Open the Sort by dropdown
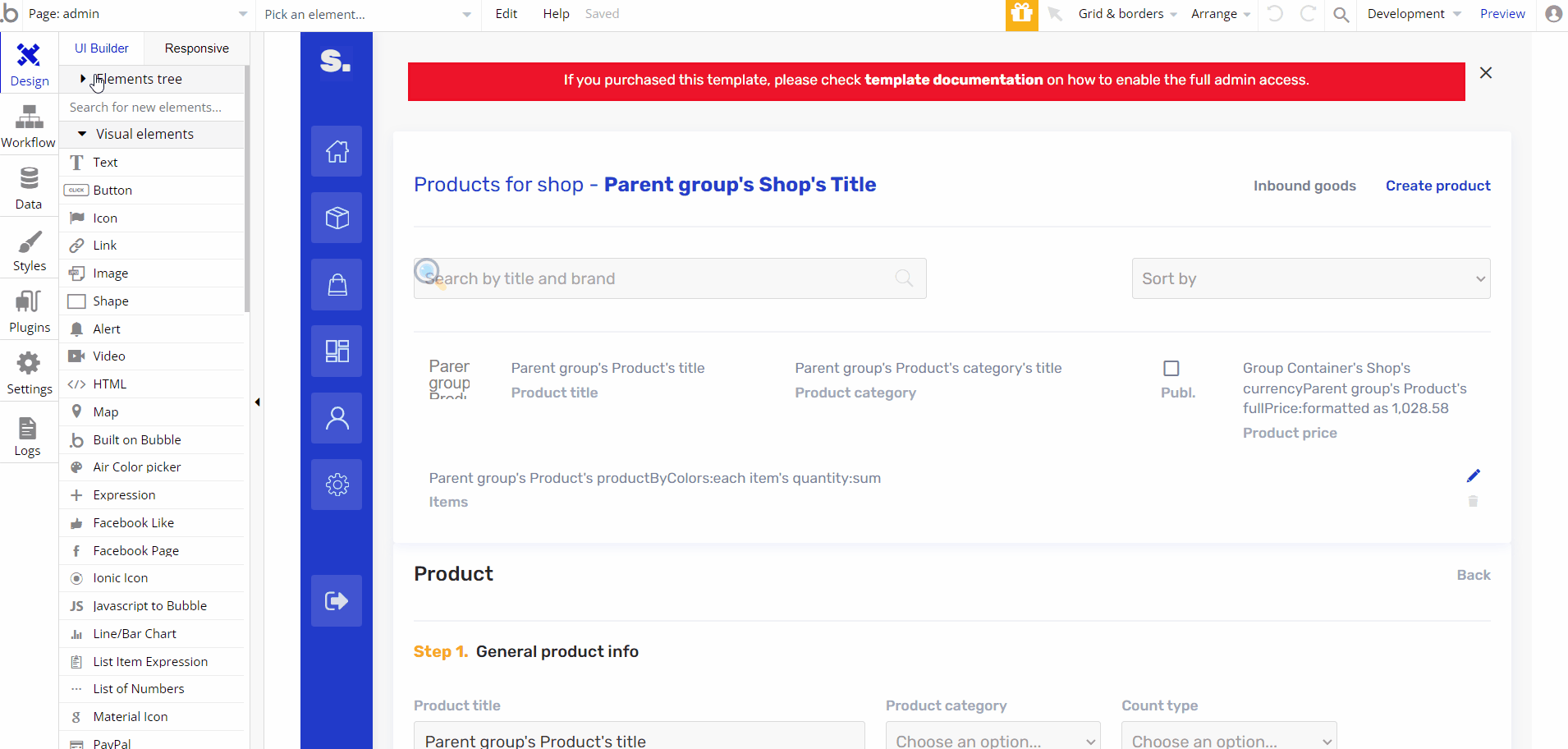Screen dimensions: 1568x749 (1311, 278)
